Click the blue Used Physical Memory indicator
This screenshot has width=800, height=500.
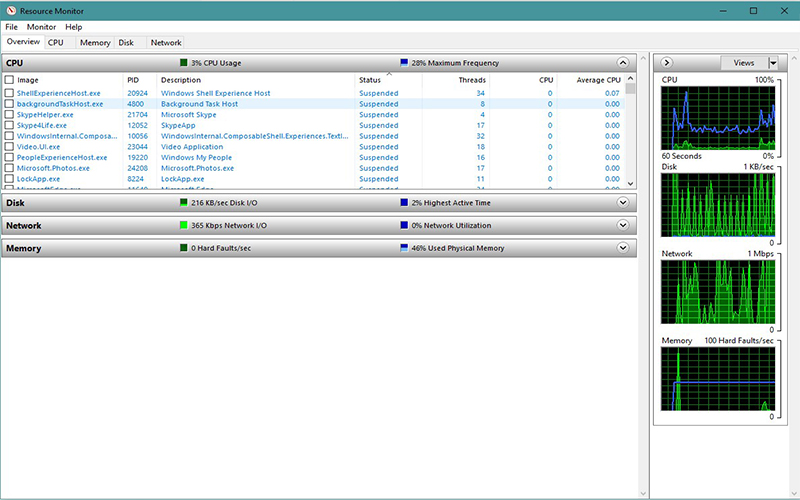[404, 248]
